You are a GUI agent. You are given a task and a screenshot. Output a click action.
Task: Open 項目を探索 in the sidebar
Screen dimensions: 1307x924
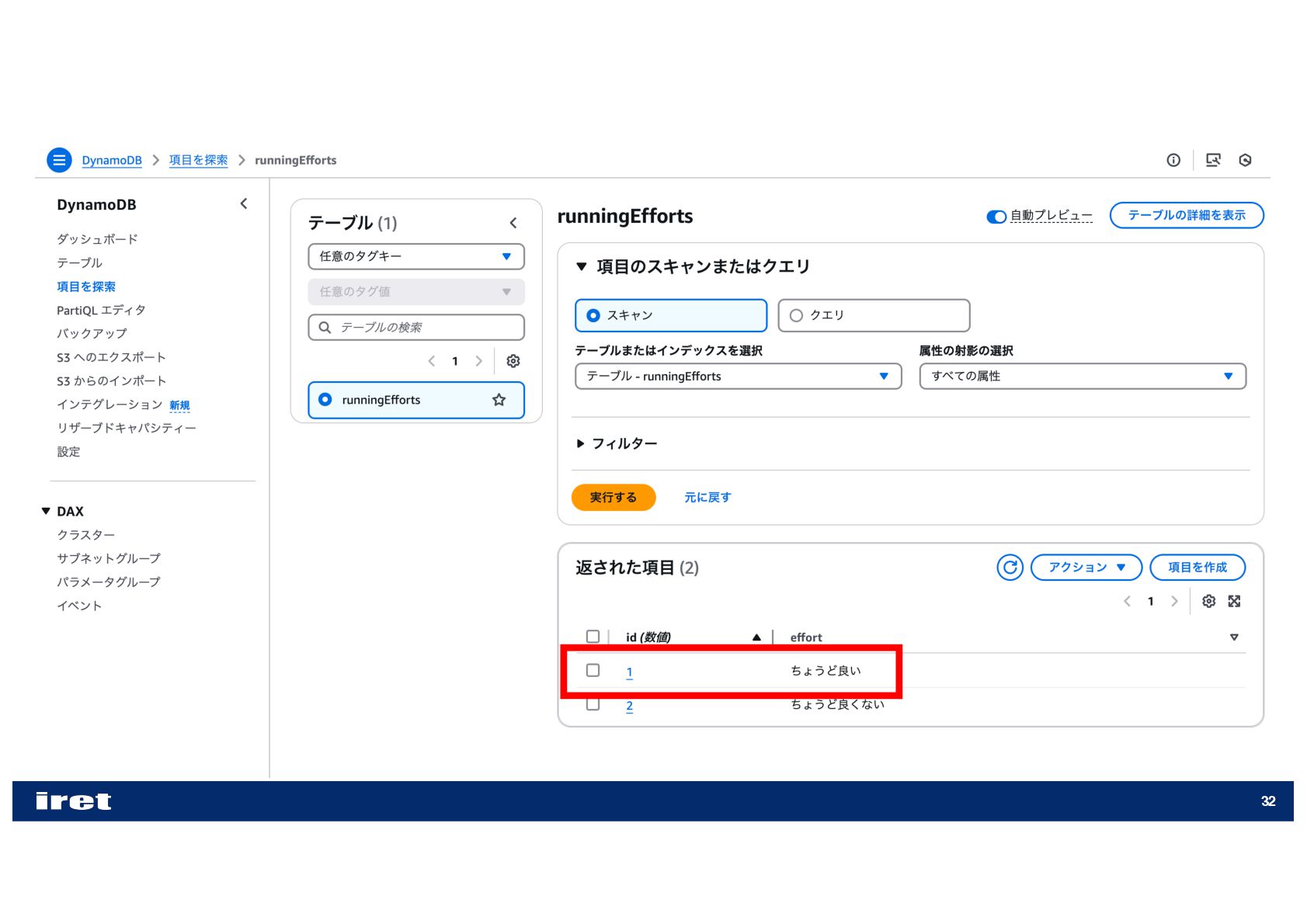click(x=86, y=287)
